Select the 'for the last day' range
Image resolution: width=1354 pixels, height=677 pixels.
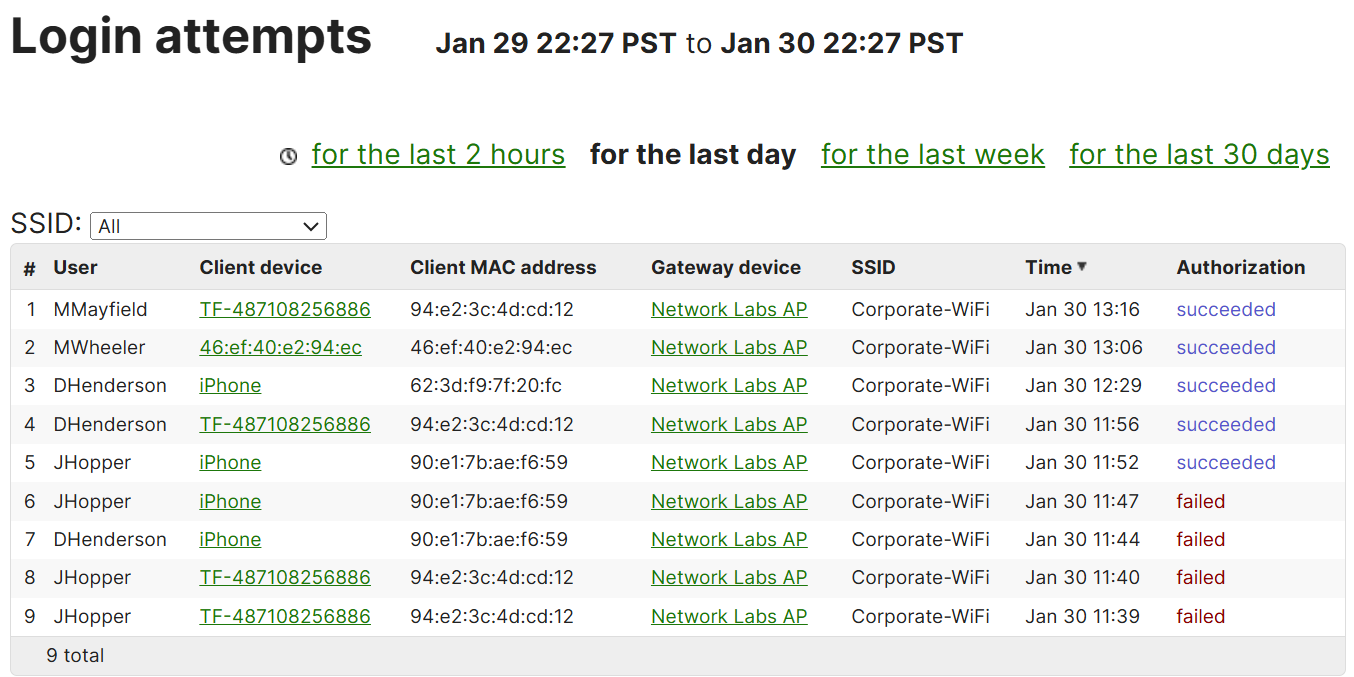click(x=693, y=155)
